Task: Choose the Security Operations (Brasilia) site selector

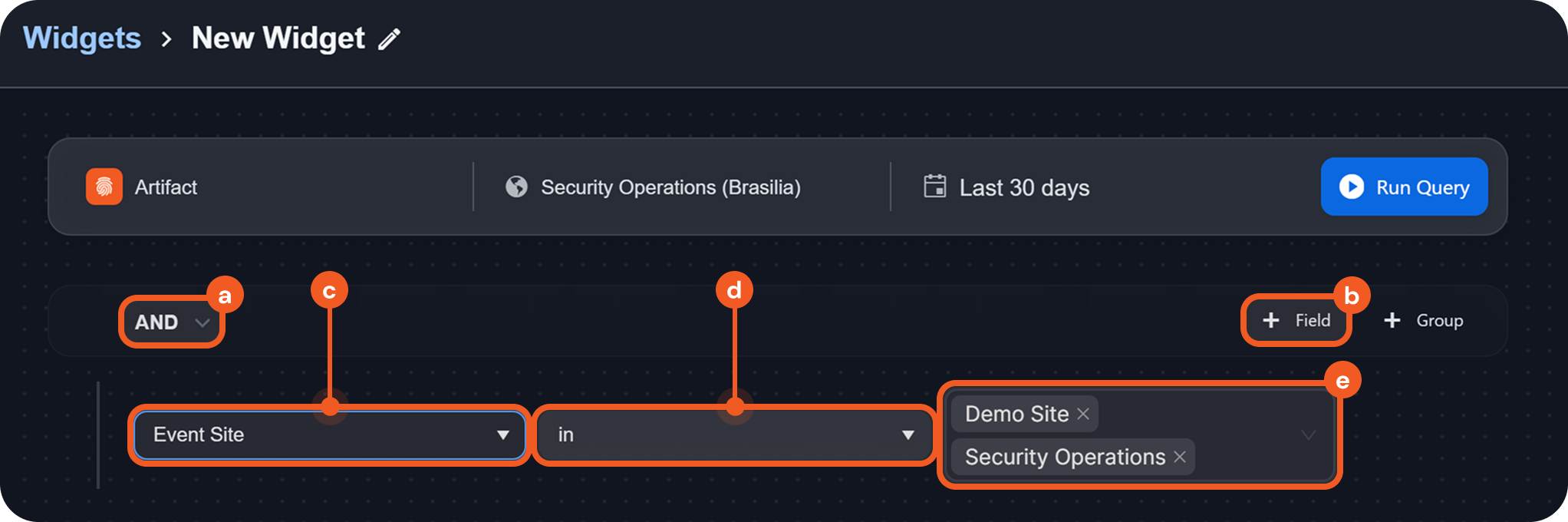Action: click(x=670, y=187)
